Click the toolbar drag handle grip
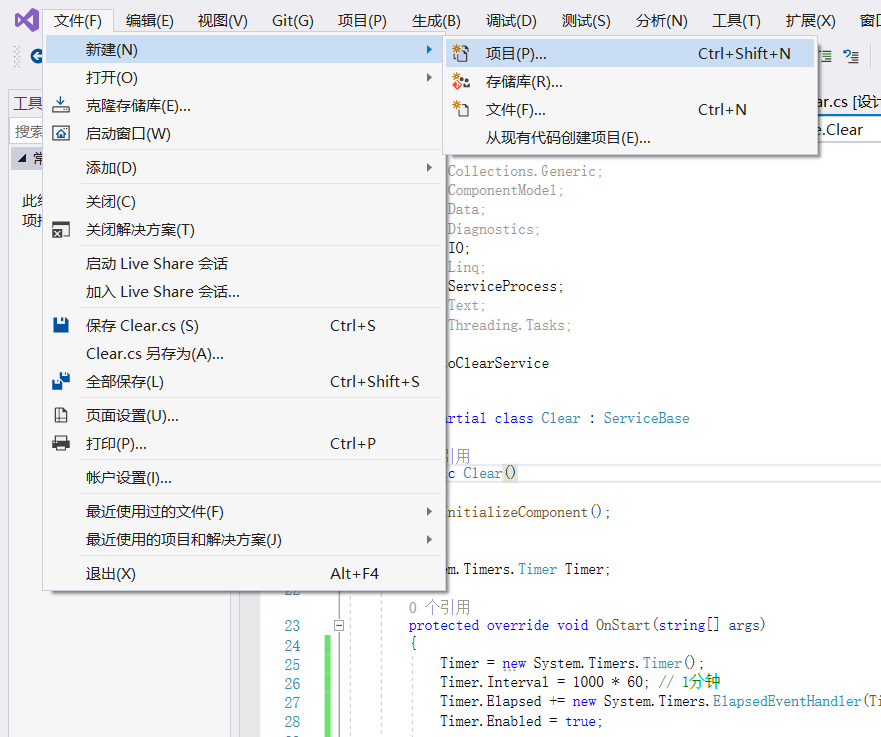This screenshot has width=881, height=737. coord(17,56)
